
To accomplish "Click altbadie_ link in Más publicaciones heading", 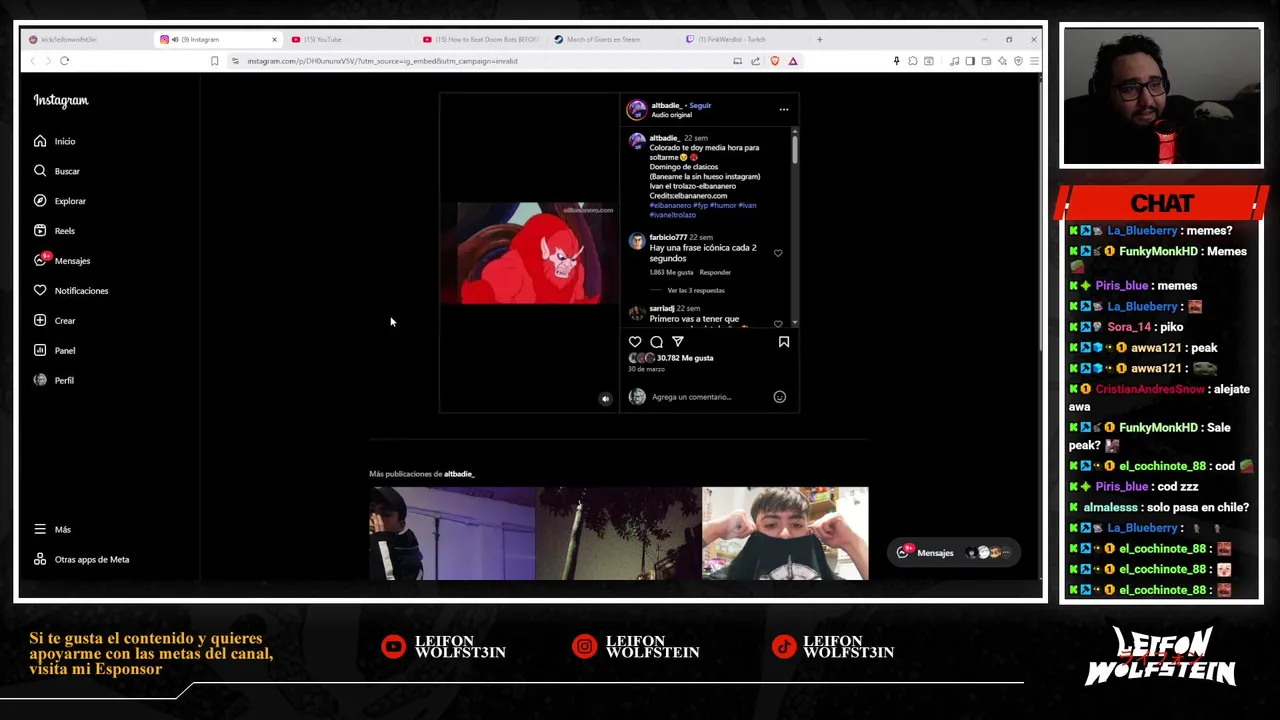I will tap(459, 474).
